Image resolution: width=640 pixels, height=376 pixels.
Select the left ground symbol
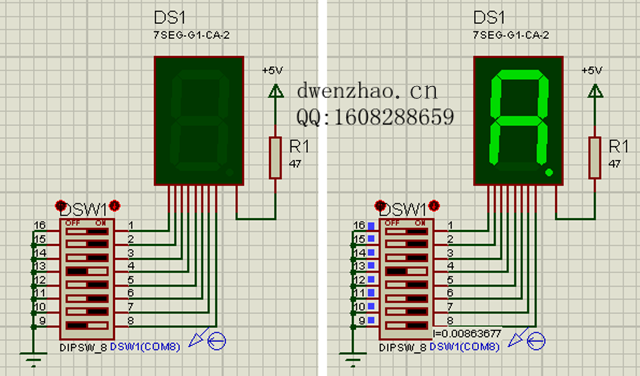33,359
